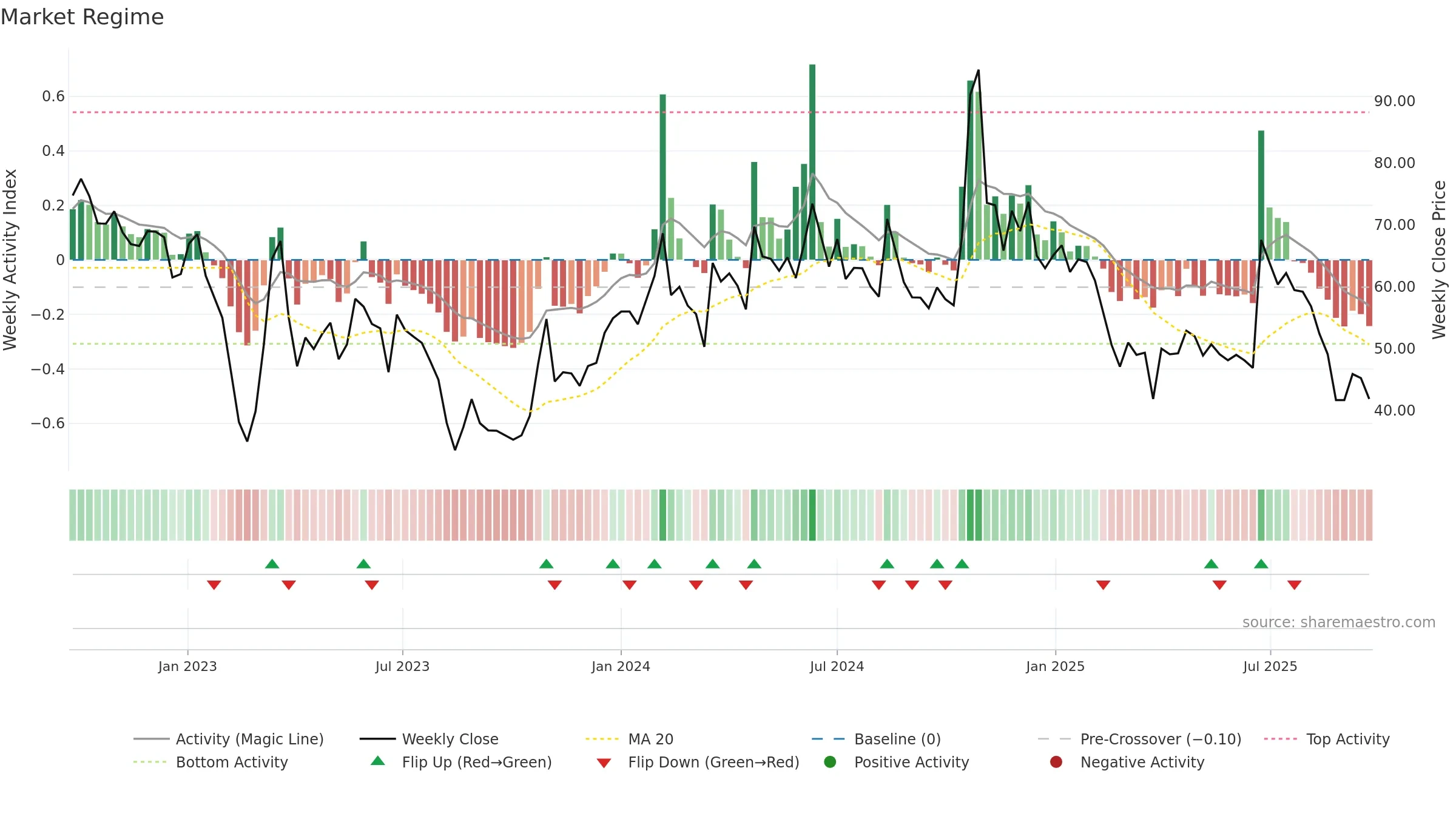Click the 90.00 price axis tick label
The image size is (1456, 819).
point(1394,101)
